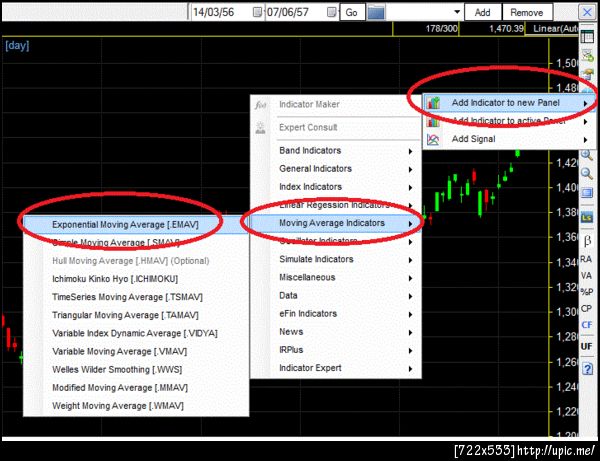This screenshot has width=600, height=461.
Task: Click the Ls sidebar icon
Action: coord(587,217)
